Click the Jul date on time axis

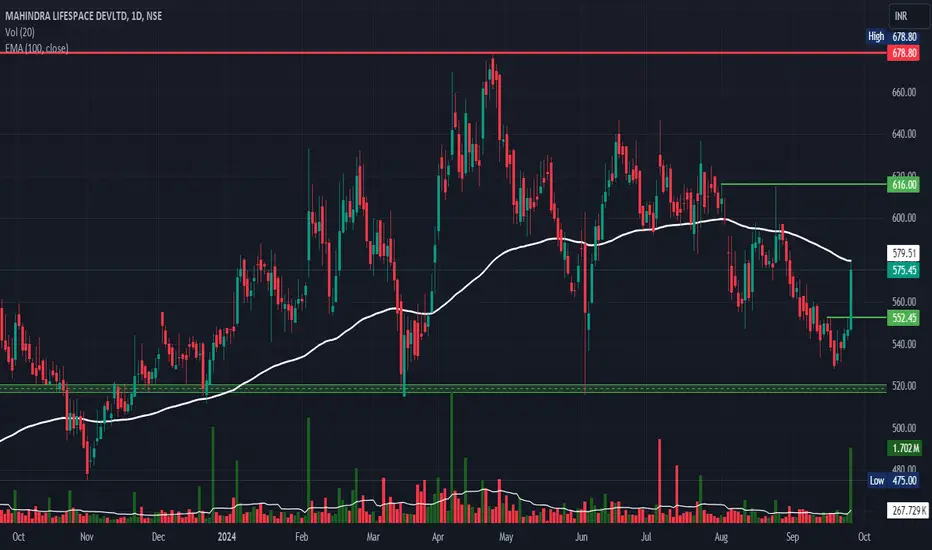pyautogui.click(x=646, y=537)
